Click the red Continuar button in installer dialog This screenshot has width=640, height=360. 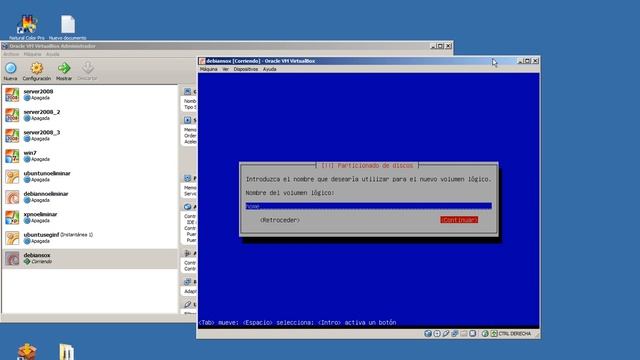coord(459,220)
